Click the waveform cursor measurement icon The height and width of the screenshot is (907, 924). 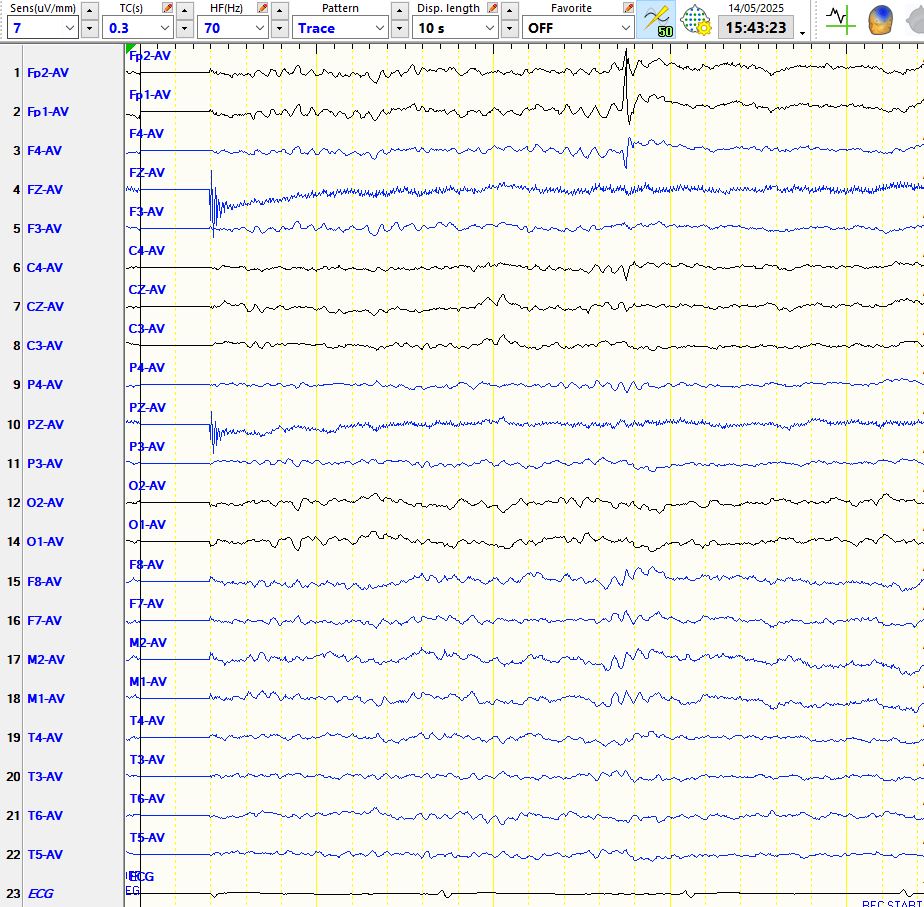click(840, 20)
